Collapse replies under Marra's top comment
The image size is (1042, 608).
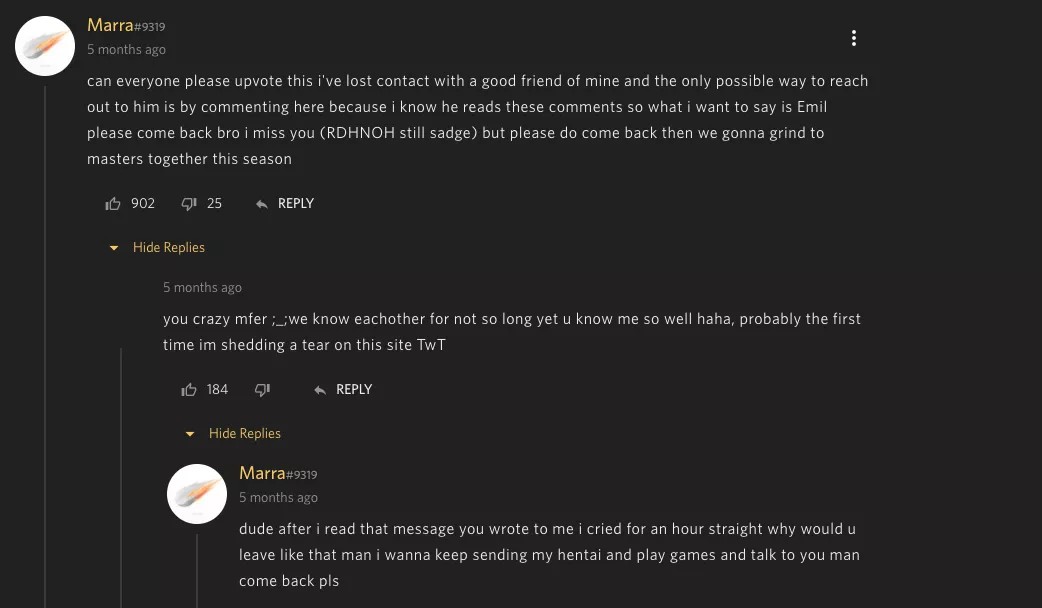(x=168, y=248)
